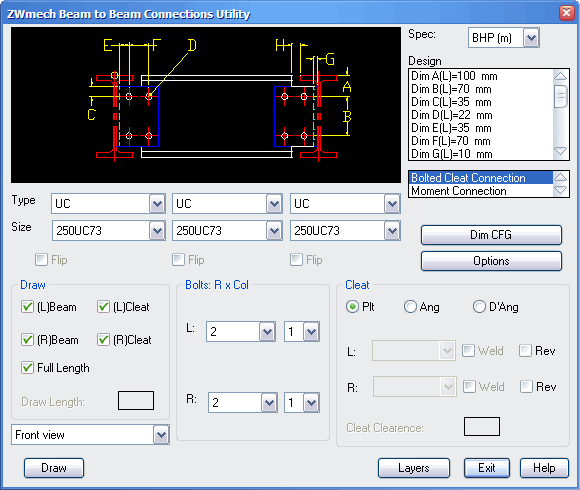Image resolution: width=580 pixels, height=490 pixels.
Task: Open the L bolts columns dropdown
Action: pyautogui.click(x=302, y=331)
